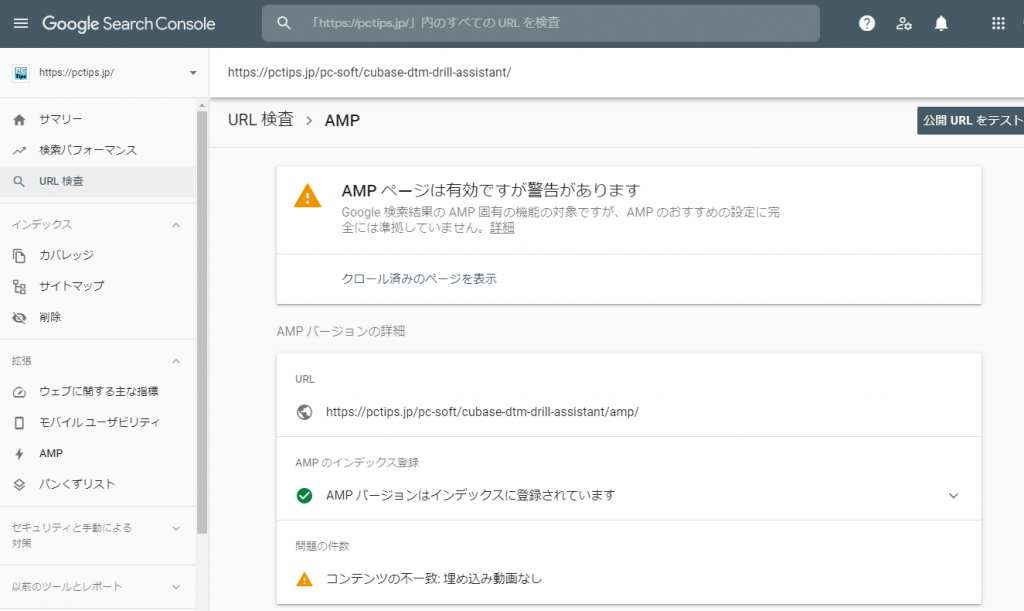Expand the AMP index registration details chevron
This screenshot has width=1024, height=611.
(953, 495)
